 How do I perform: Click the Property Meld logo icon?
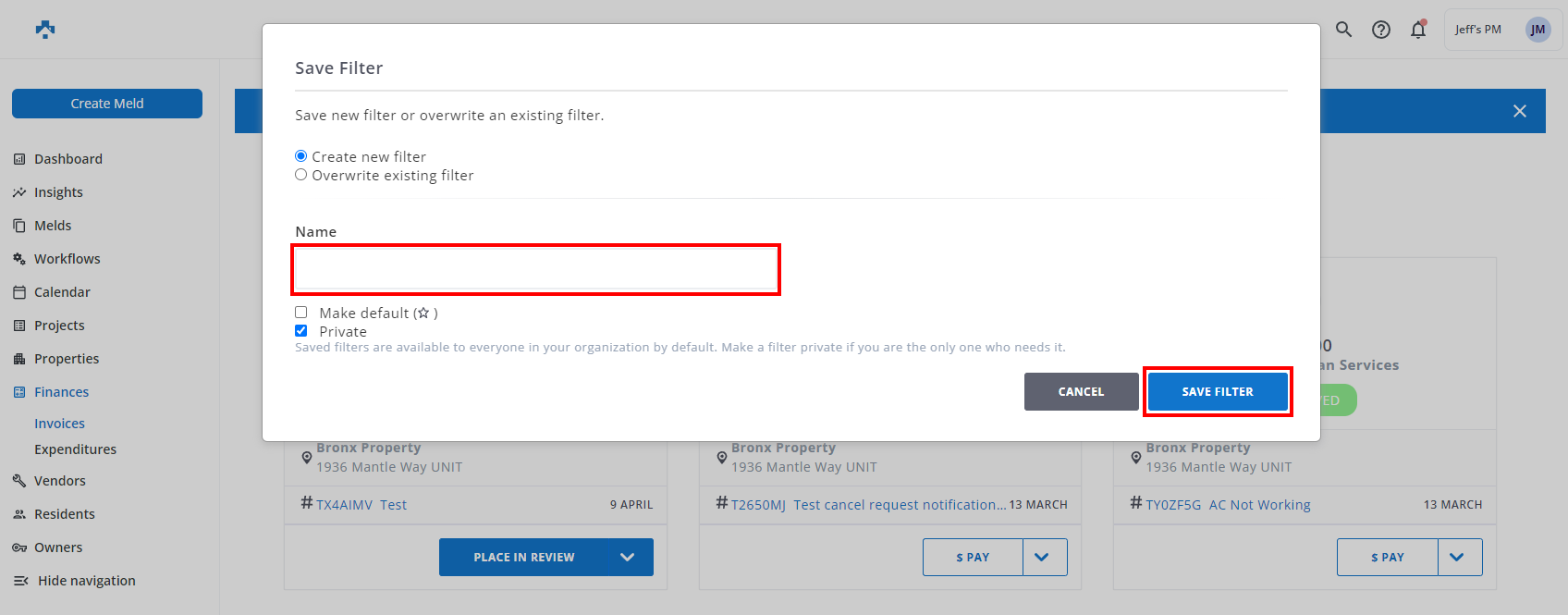[45, 30]
